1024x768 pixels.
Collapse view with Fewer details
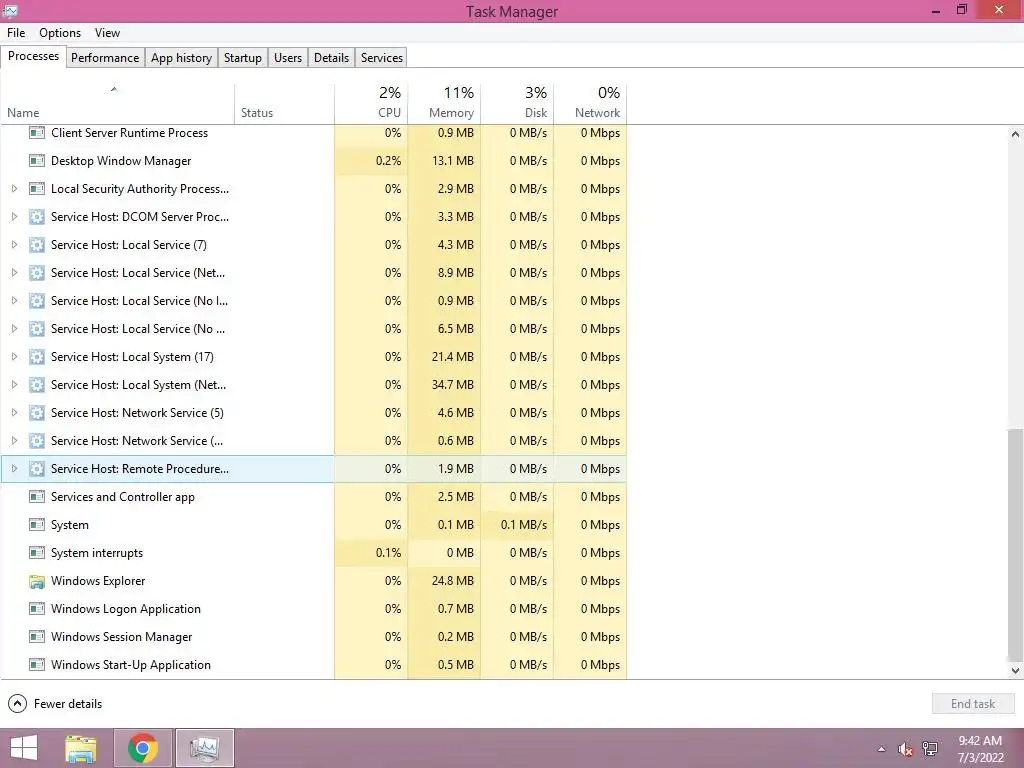pyautogui.click(x=55, y=704)
